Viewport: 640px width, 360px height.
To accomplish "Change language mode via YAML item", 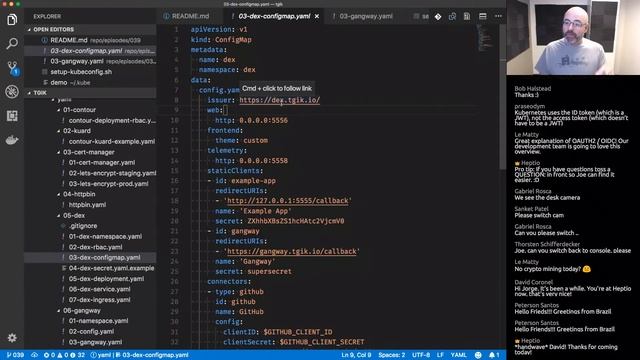I will (458, 355).
